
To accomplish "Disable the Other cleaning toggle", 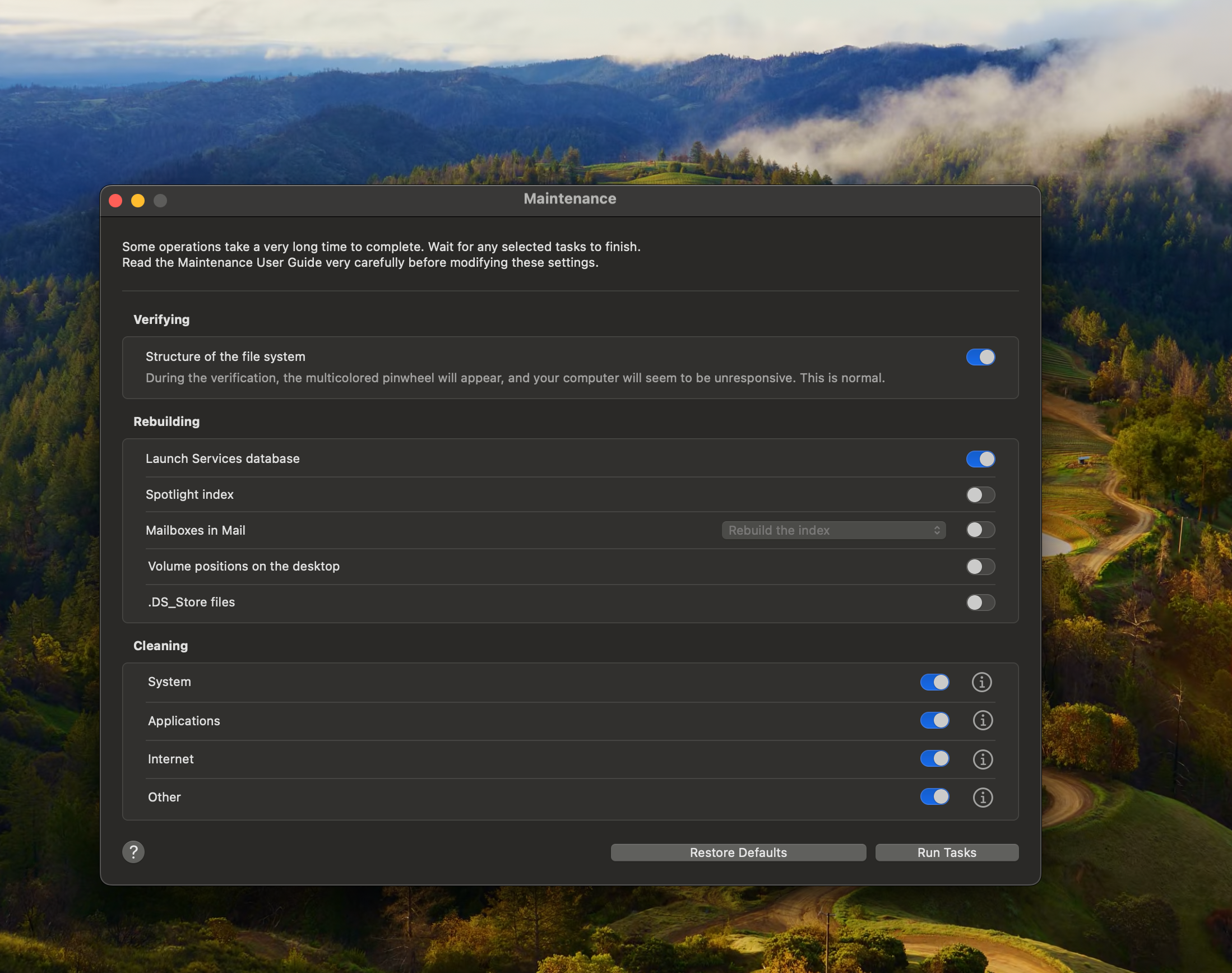I will tap(934, 797).
